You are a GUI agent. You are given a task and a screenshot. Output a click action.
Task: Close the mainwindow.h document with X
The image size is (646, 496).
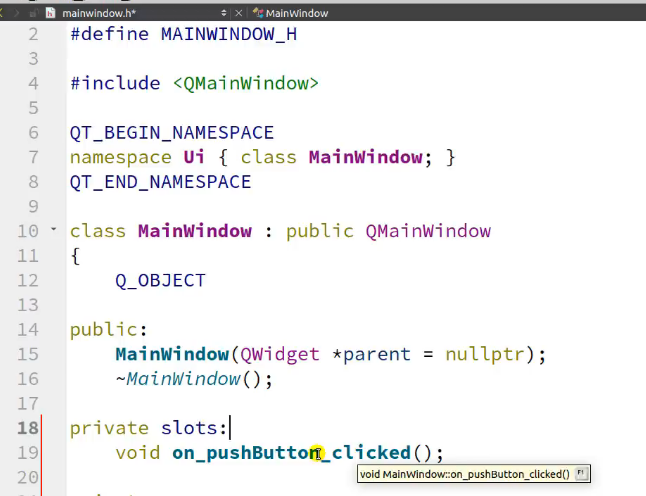(x=238, y=13)
